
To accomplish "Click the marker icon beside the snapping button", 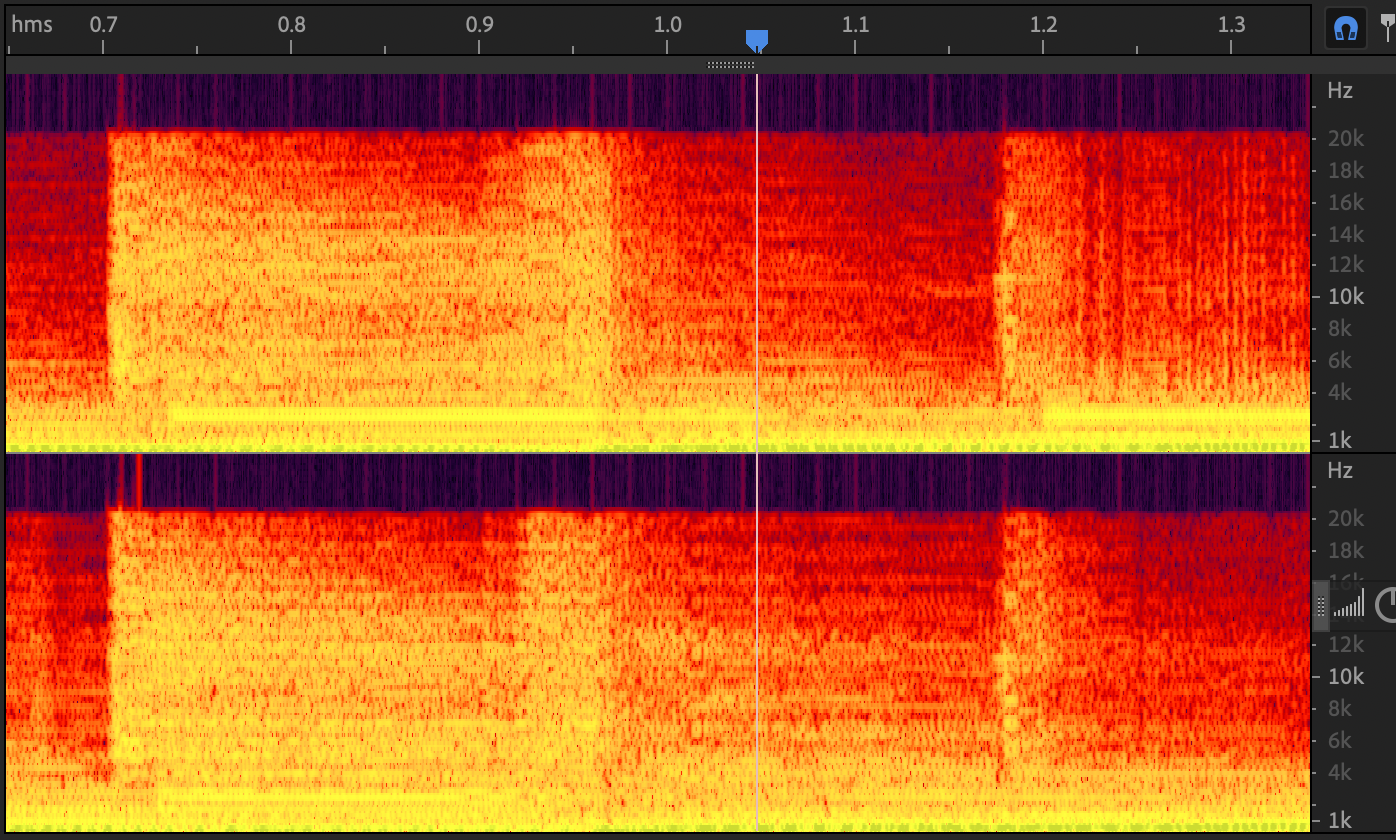I will tap(1388, 27).
